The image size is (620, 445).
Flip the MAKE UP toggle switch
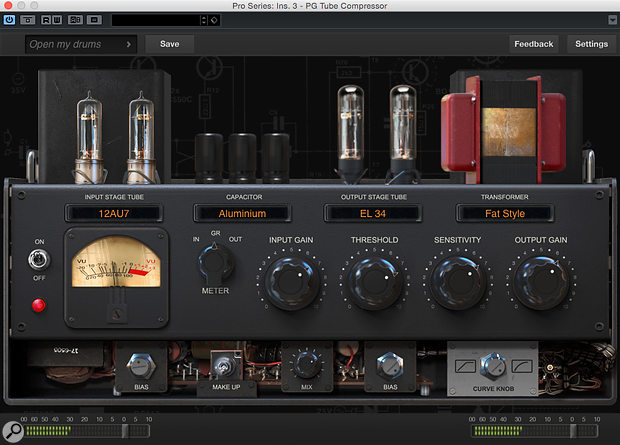click(224, 365)
